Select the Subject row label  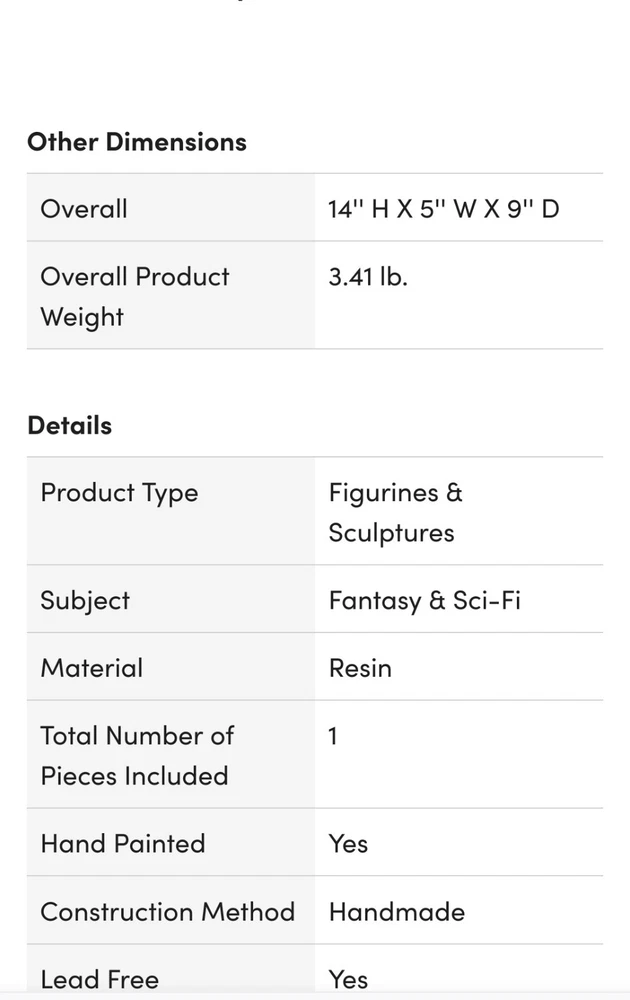(x=85, y=600)
